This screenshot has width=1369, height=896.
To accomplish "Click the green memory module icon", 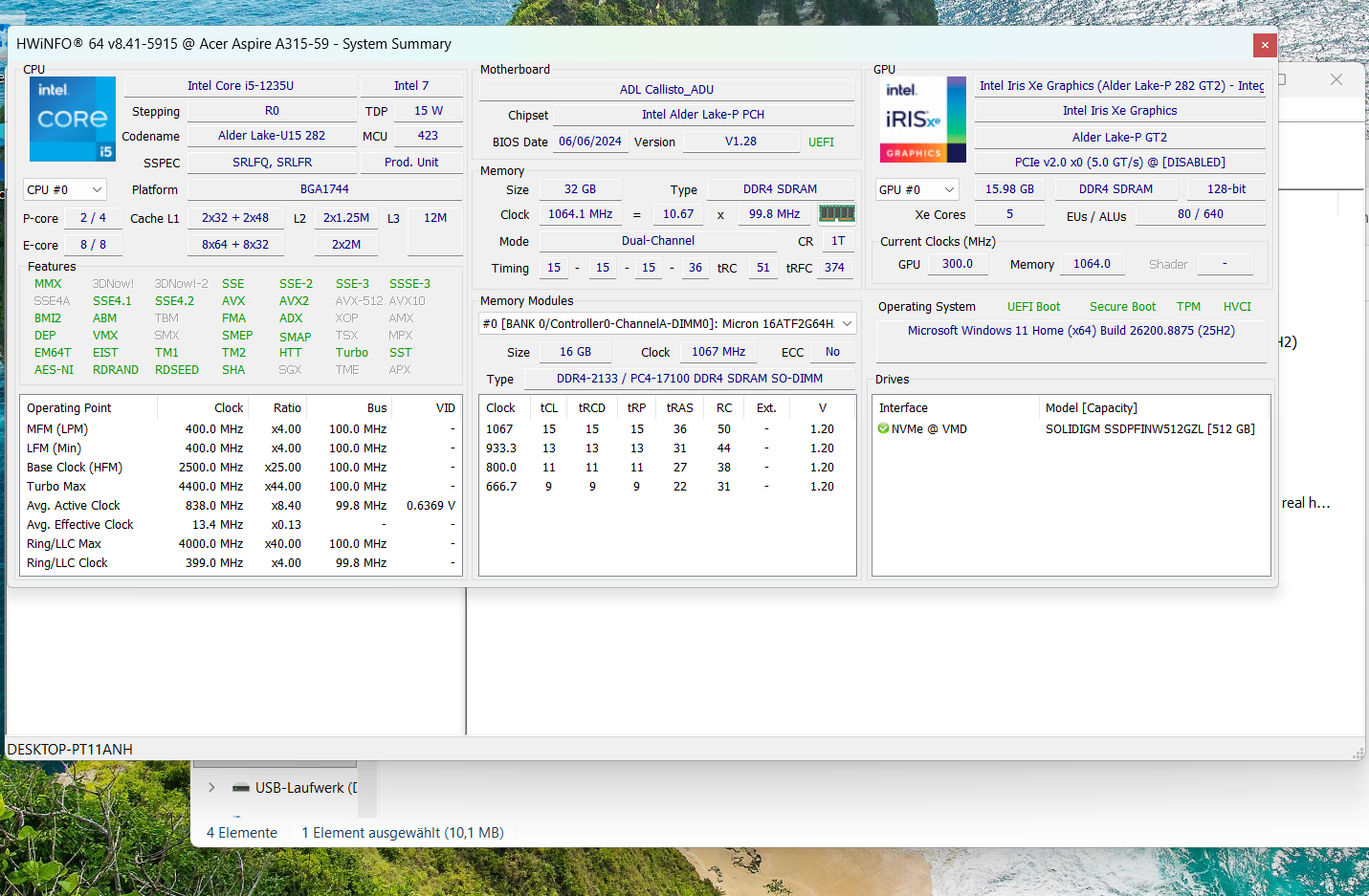I will pos(837,213).
